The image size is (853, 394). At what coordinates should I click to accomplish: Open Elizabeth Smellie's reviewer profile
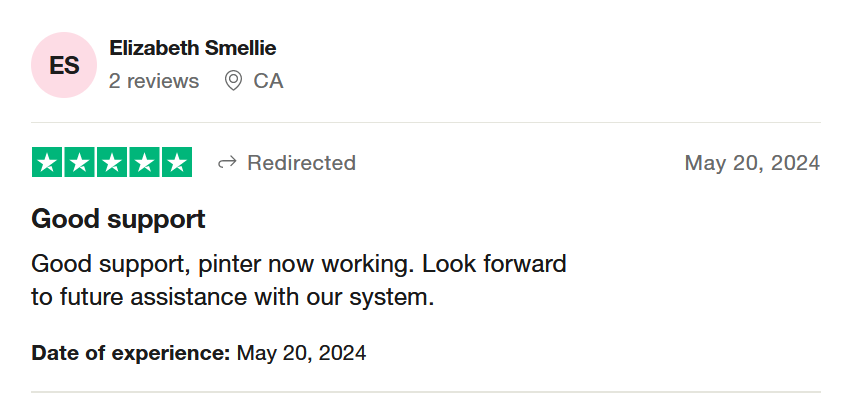pyautogui.click(x=193, y=48)
